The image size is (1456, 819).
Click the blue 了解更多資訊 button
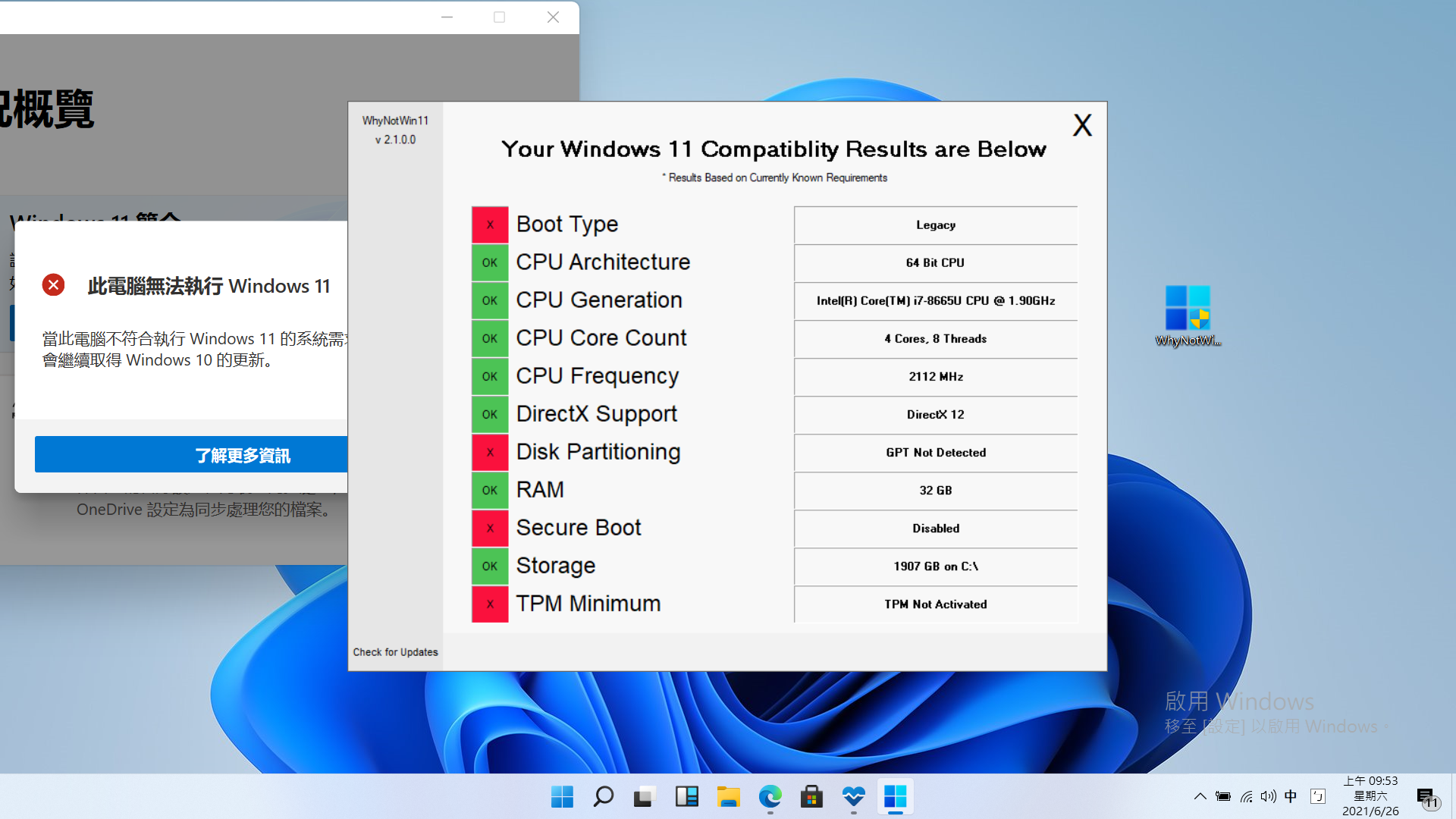pyautogui.click(x=191, y=454)
